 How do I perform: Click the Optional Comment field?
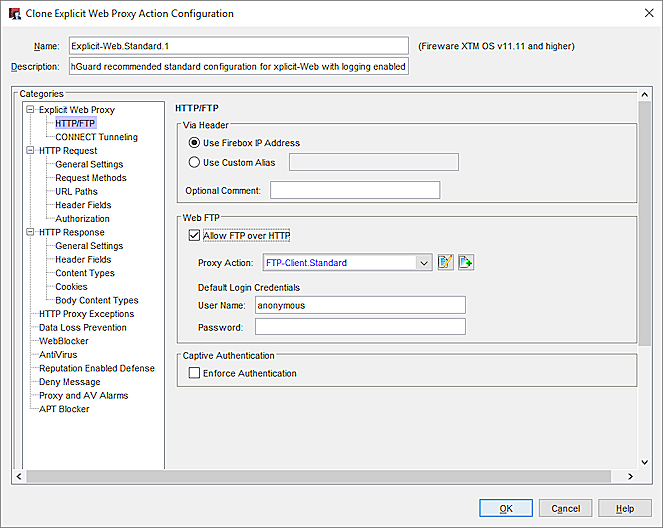coord(355,190)
